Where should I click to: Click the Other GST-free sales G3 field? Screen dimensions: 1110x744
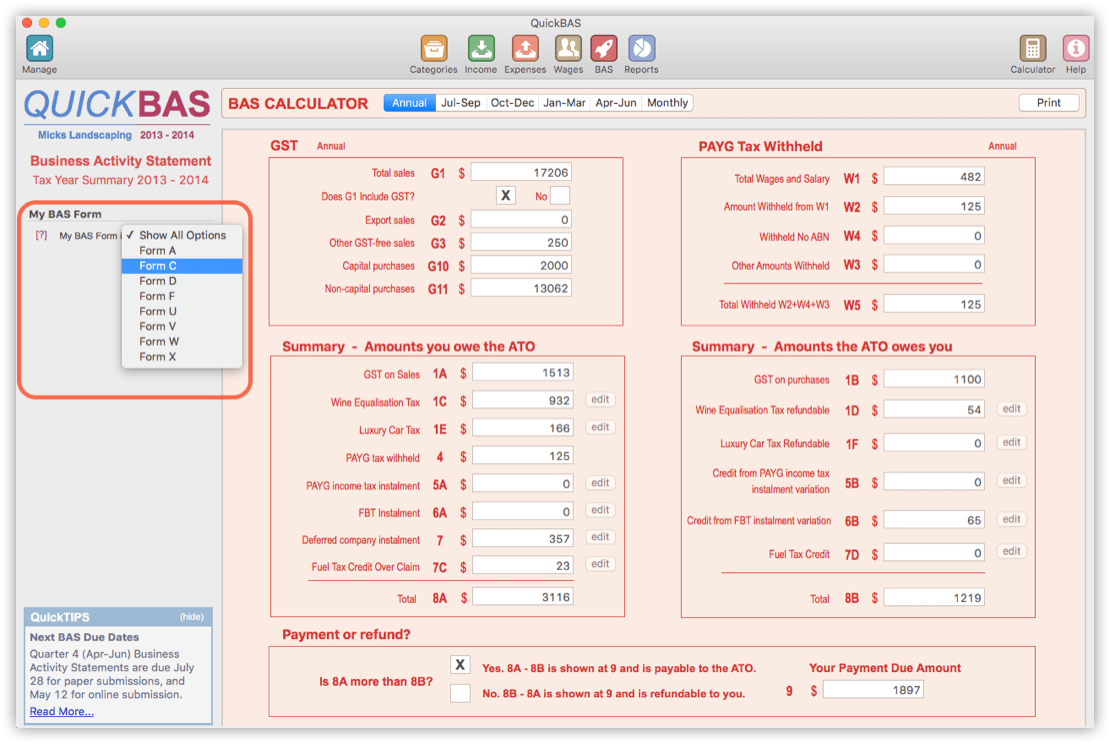[522, 242]
